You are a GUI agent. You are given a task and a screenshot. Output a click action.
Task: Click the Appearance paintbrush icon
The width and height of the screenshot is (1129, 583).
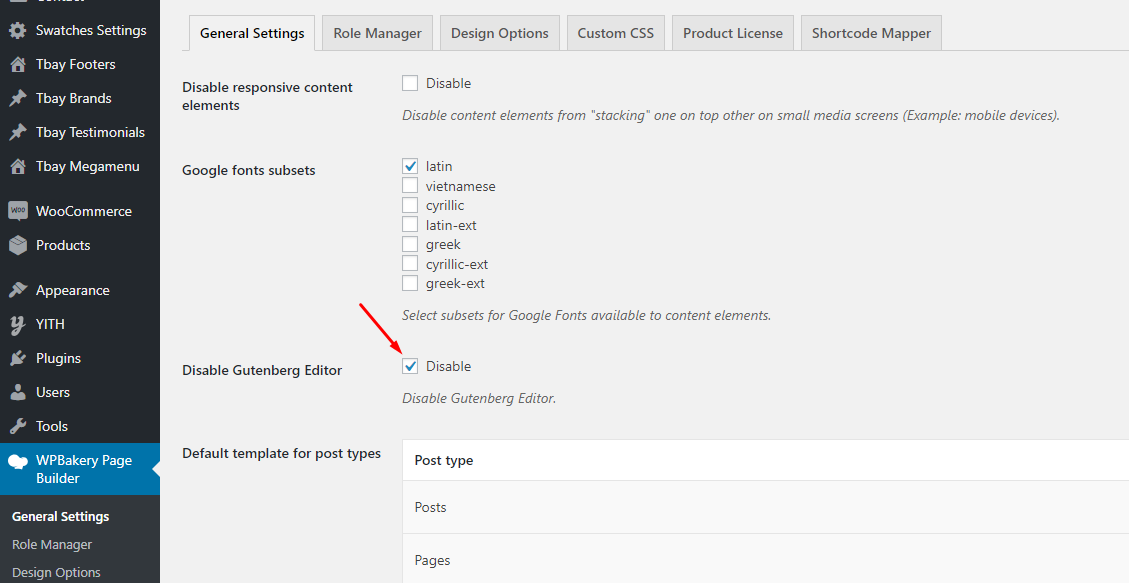click(18, 290)
